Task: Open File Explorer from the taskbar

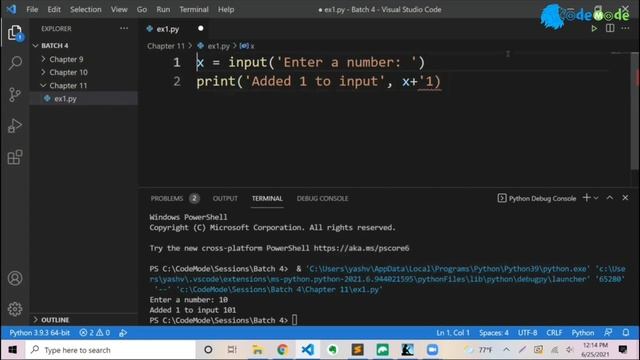Action: coord(258,350)
